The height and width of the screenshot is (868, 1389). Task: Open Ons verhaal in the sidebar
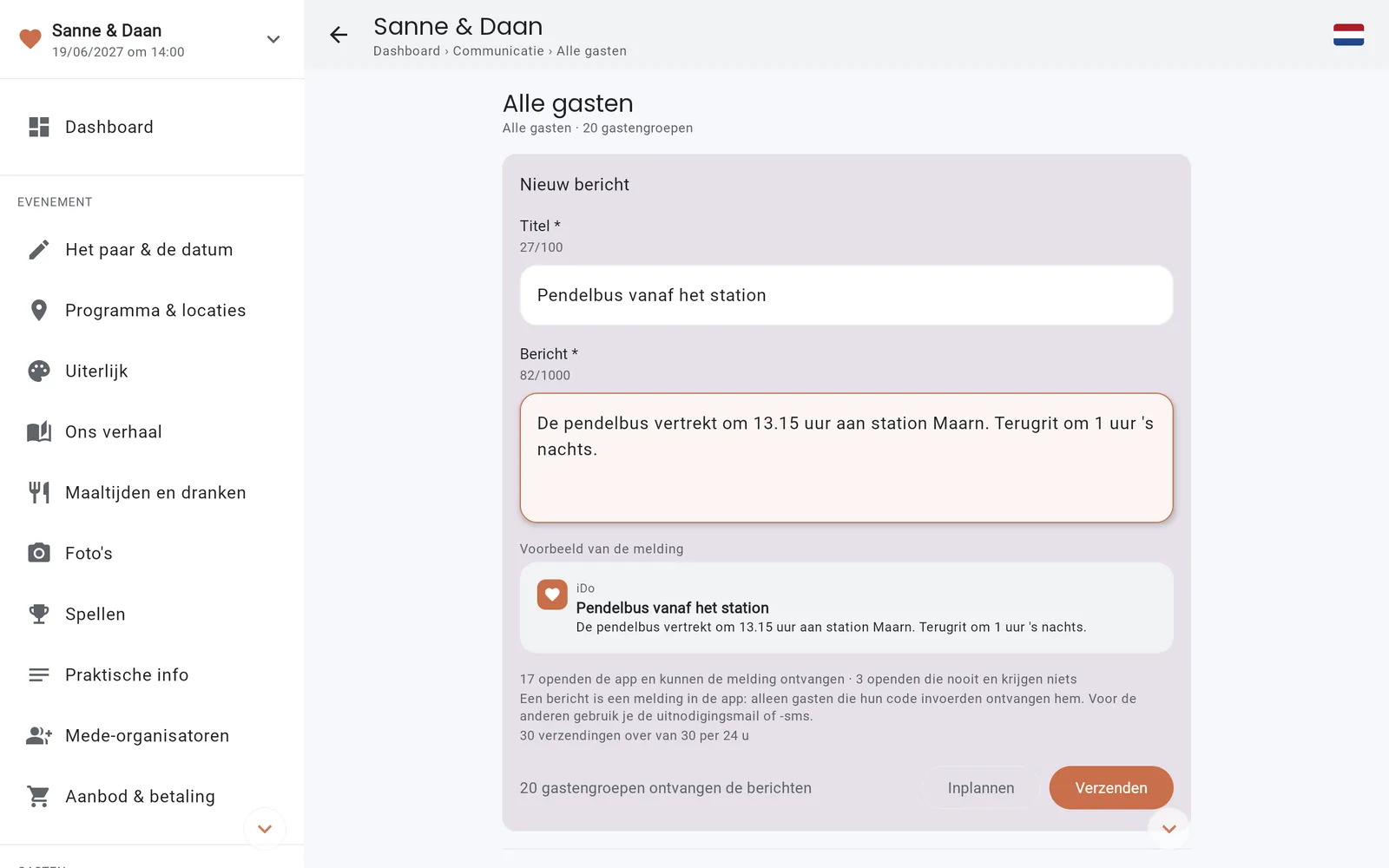tap(152, 432)
